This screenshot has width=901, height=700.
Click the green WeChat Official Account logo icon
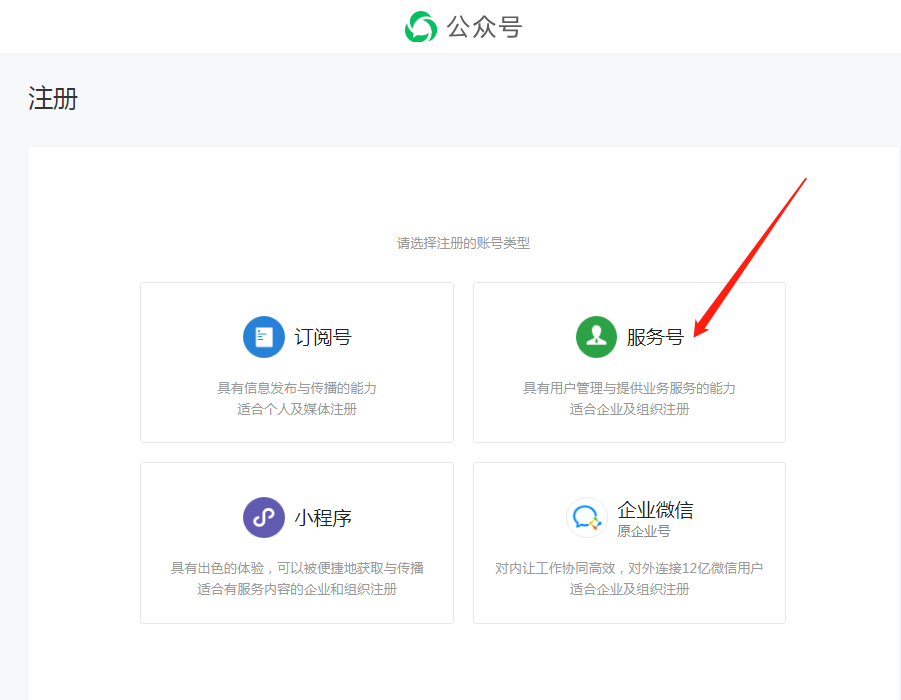tap(421, 27)
